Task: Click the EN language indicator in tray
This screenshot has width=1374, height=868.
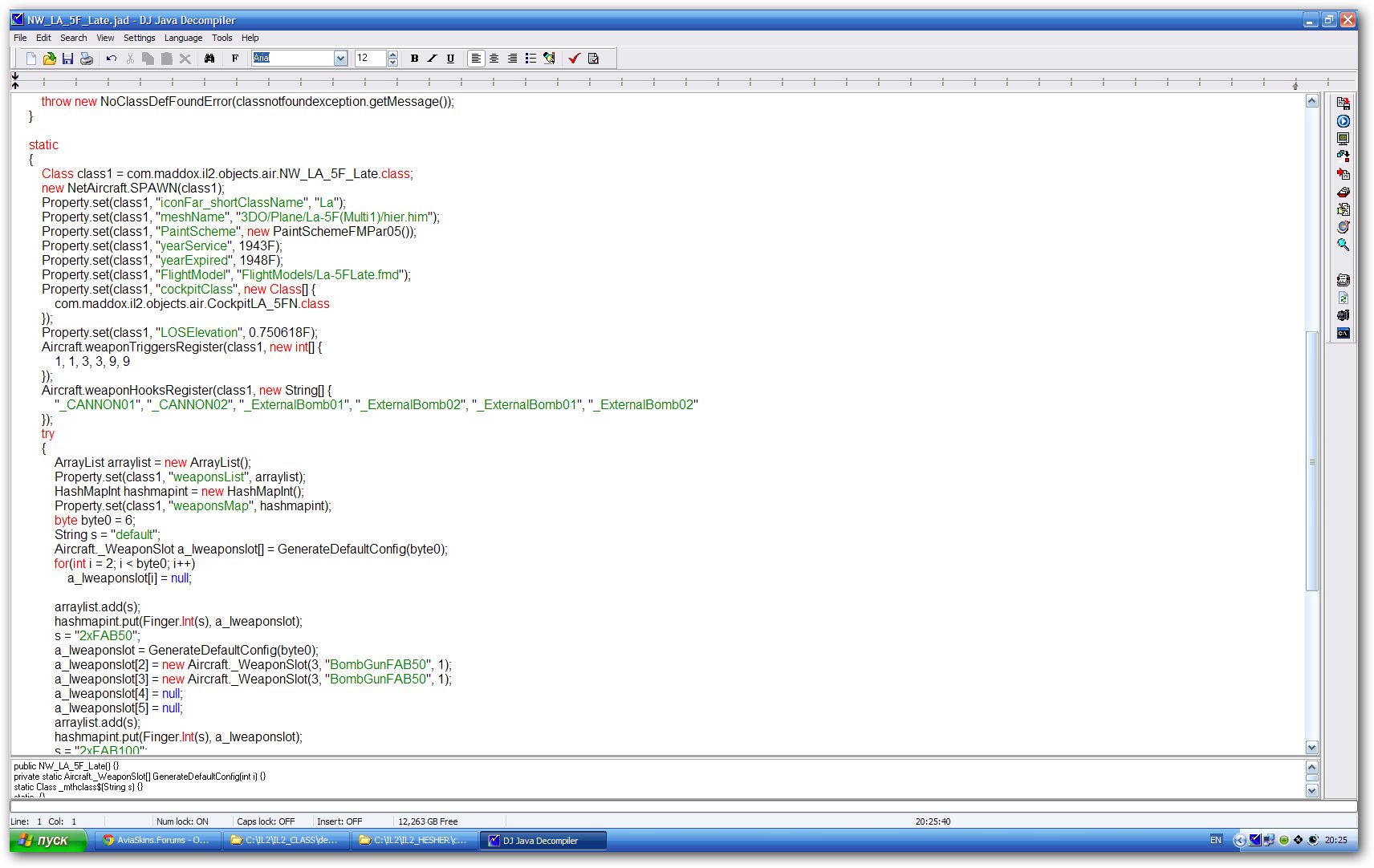Action: 1215,840
